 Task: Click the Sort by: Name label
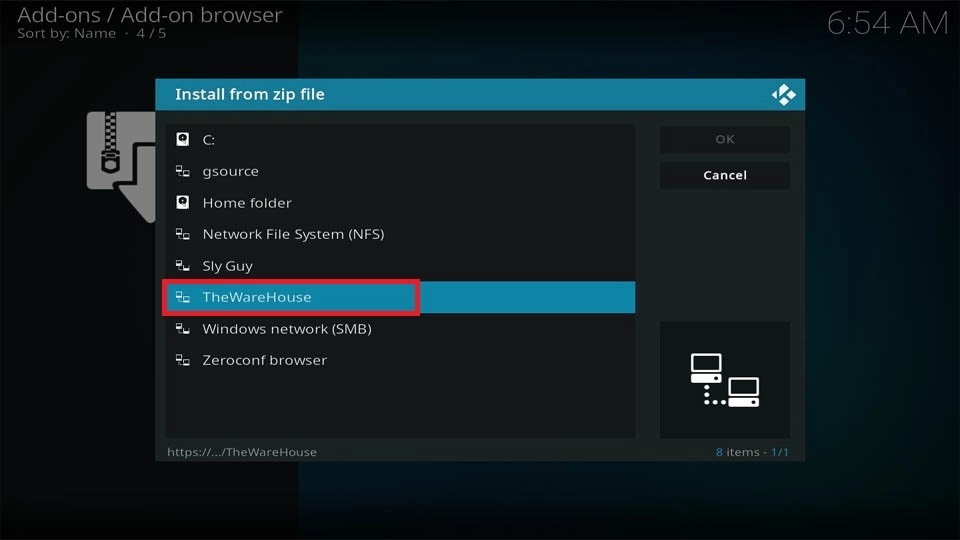pyautogui.click(x=67, y=34)
